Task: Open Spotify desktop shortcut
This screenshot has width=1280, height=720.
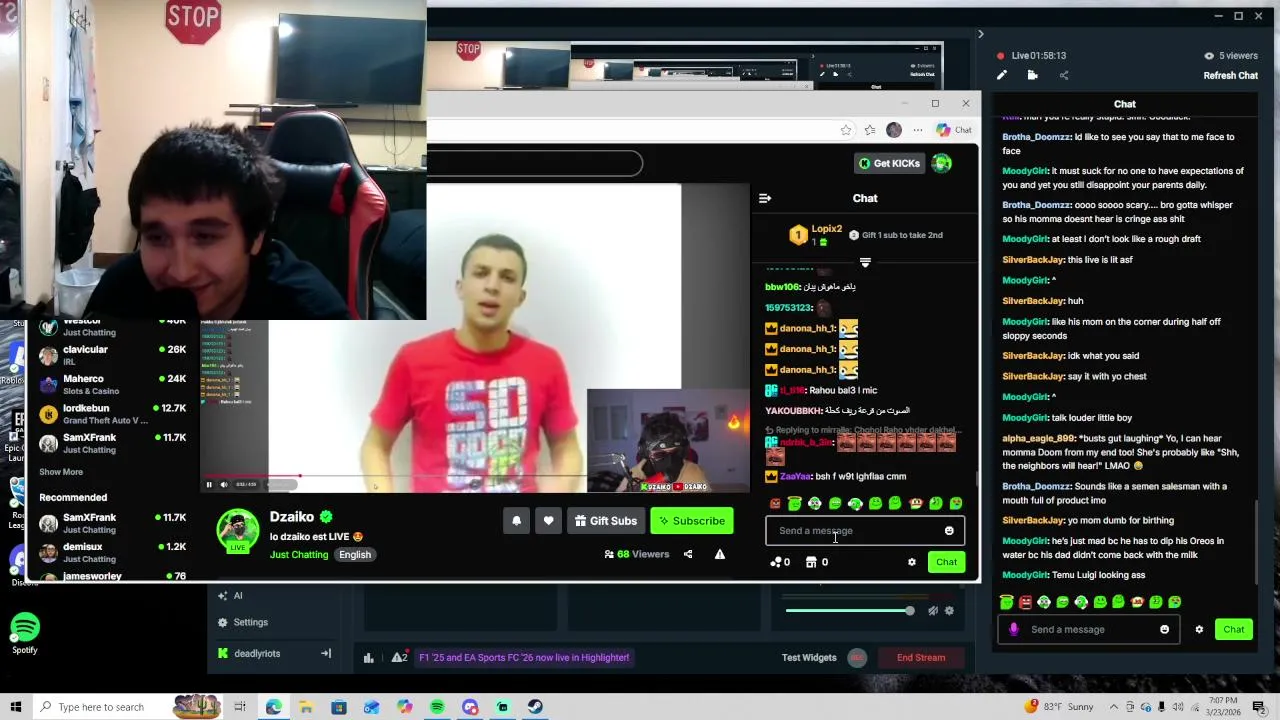Action: point(25,633)
